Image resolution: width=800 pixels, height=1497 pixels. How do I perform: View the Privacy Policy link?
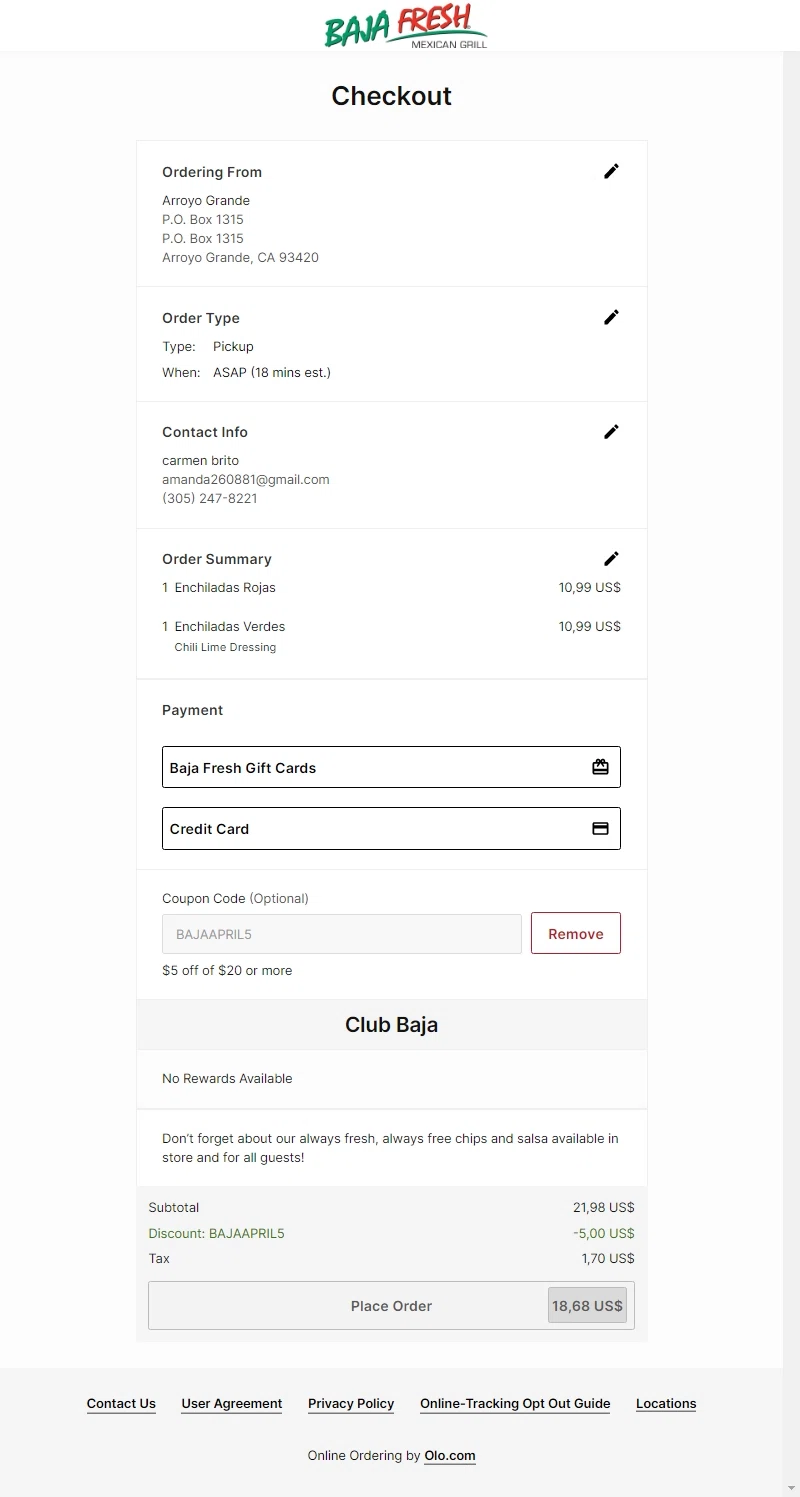[351, 1403]
